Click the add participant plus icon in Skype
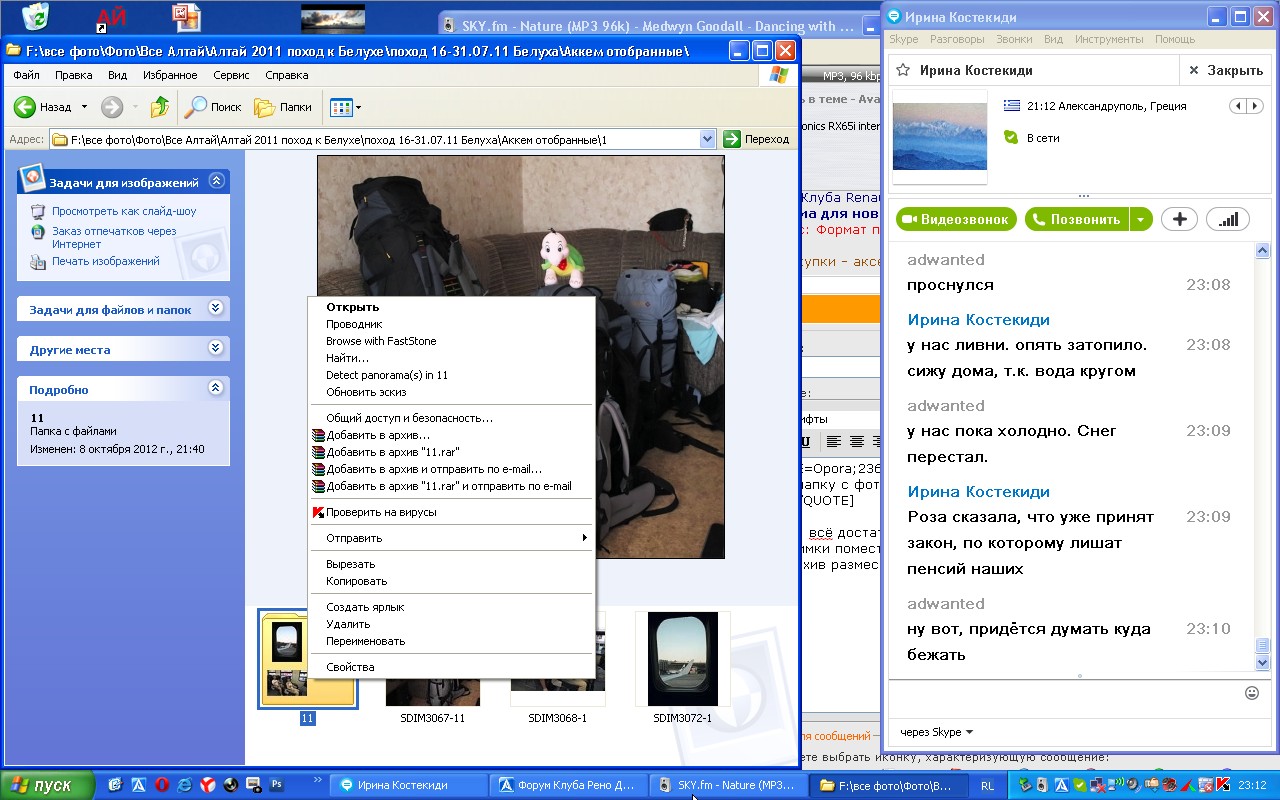Screen dimensions: 1280x800 pyautogui.click(x=1179, y=219)
